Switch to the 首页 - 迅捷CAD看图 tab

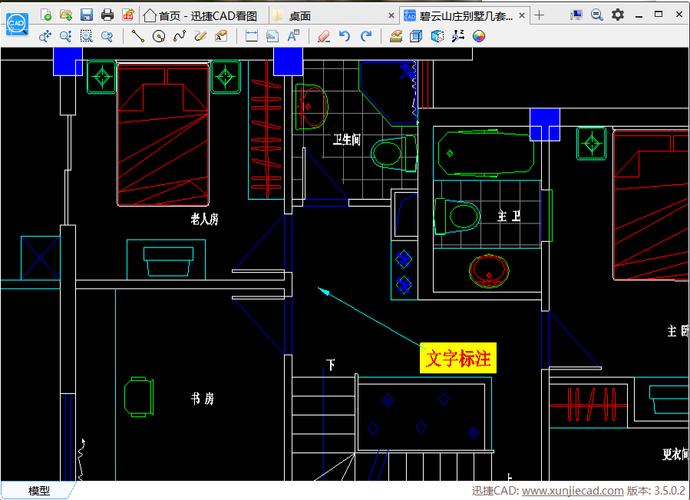click(200, 15)
